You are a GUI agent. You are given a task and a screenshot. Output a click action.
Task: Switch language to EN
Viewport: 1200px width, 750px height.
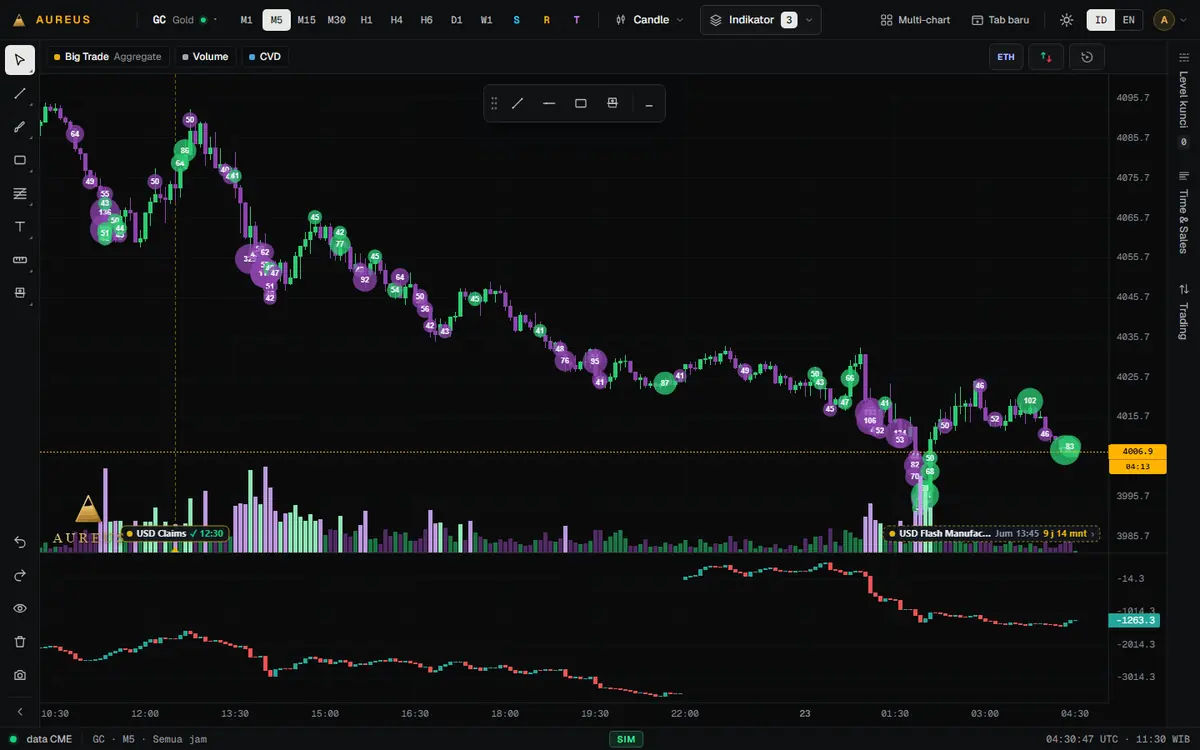1128,20
